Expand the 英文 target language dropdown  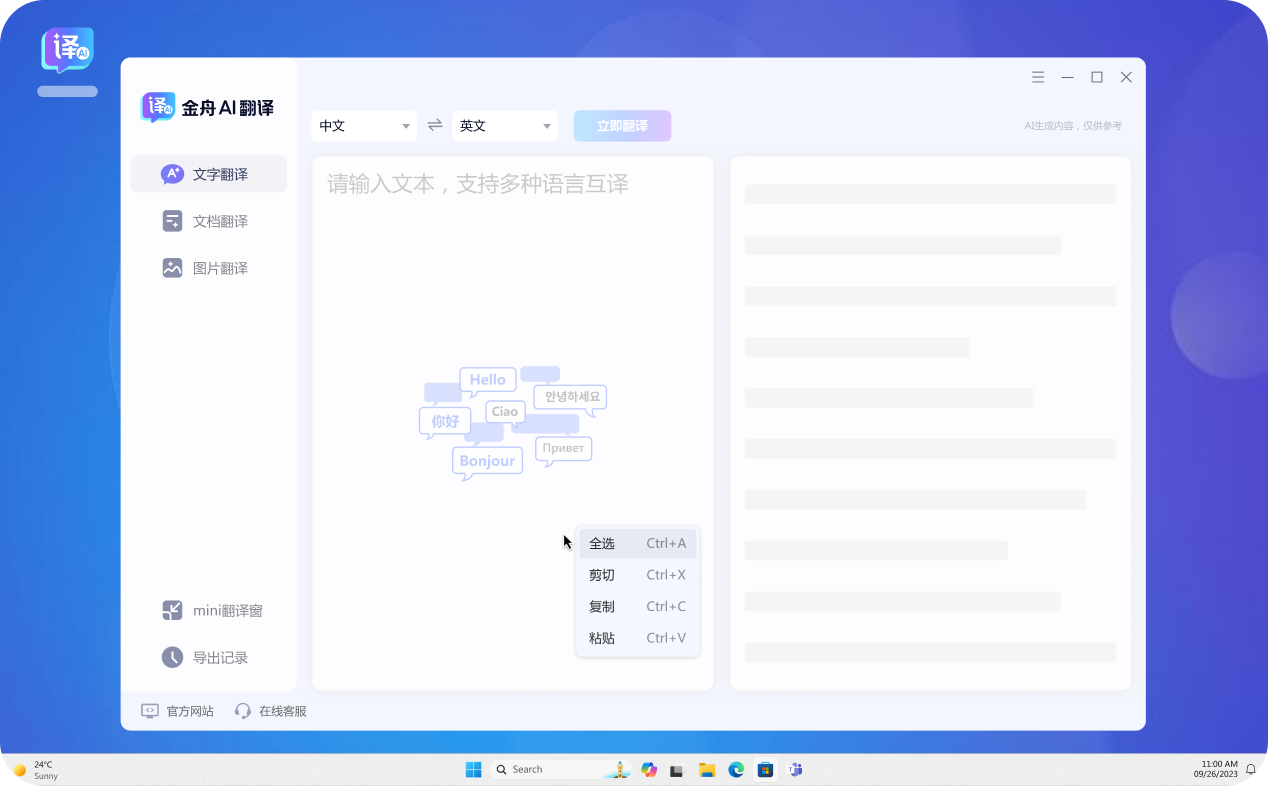pos(505,126)
